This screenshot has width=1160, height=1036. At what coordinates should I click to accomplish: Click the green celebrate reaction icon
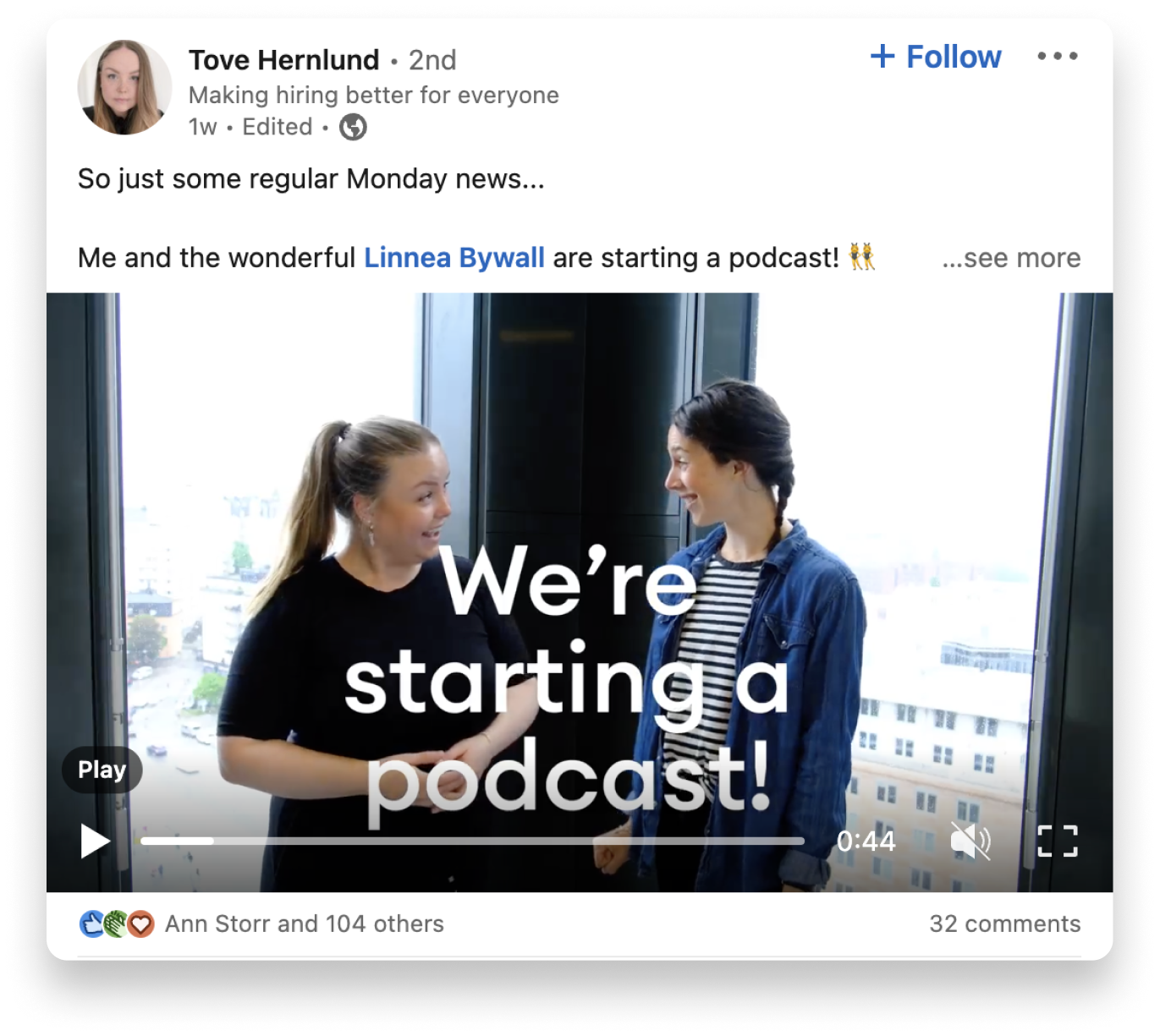(x=117, y=924)
